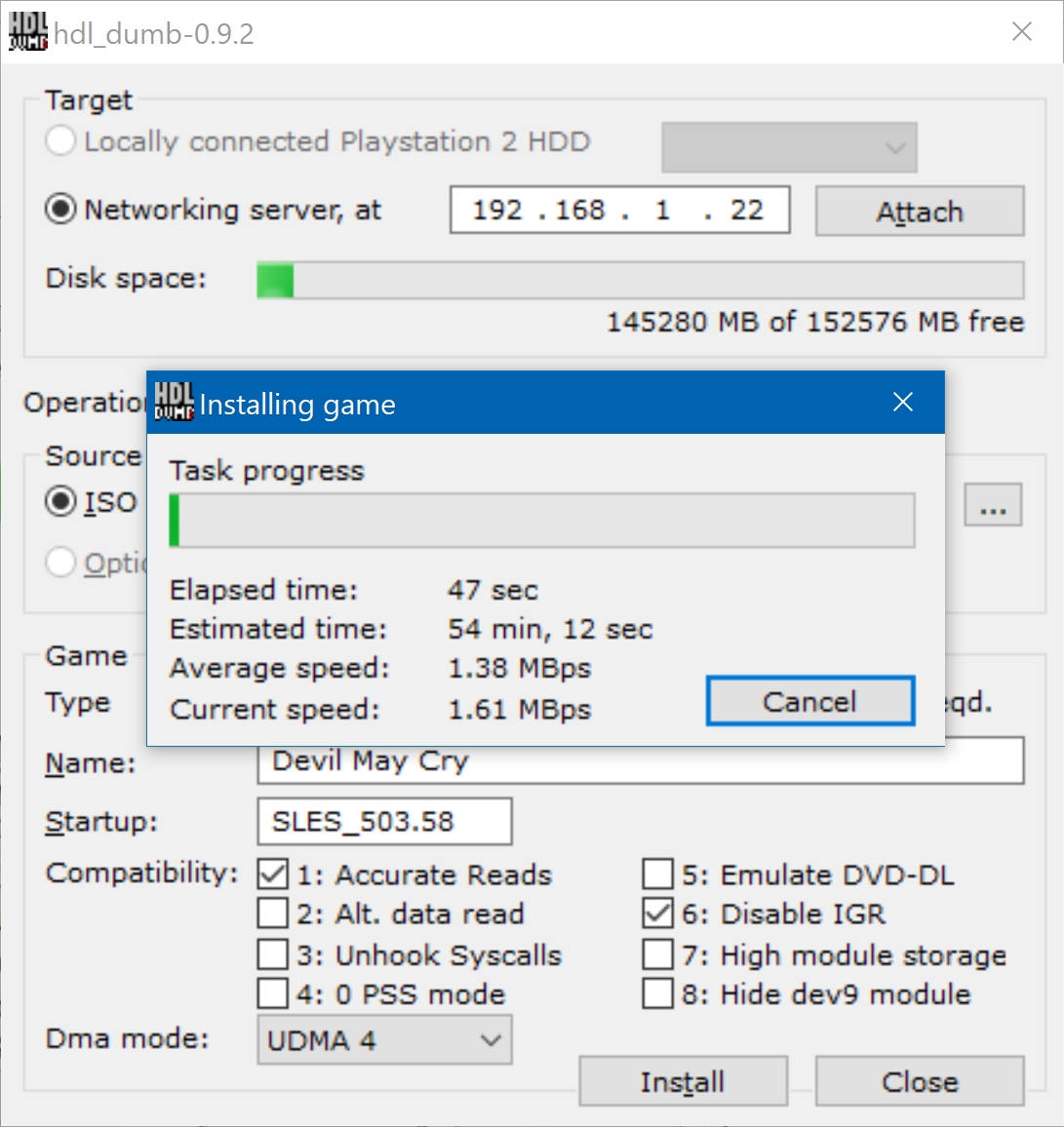Click the Close button at bottom

point(920,1081)
